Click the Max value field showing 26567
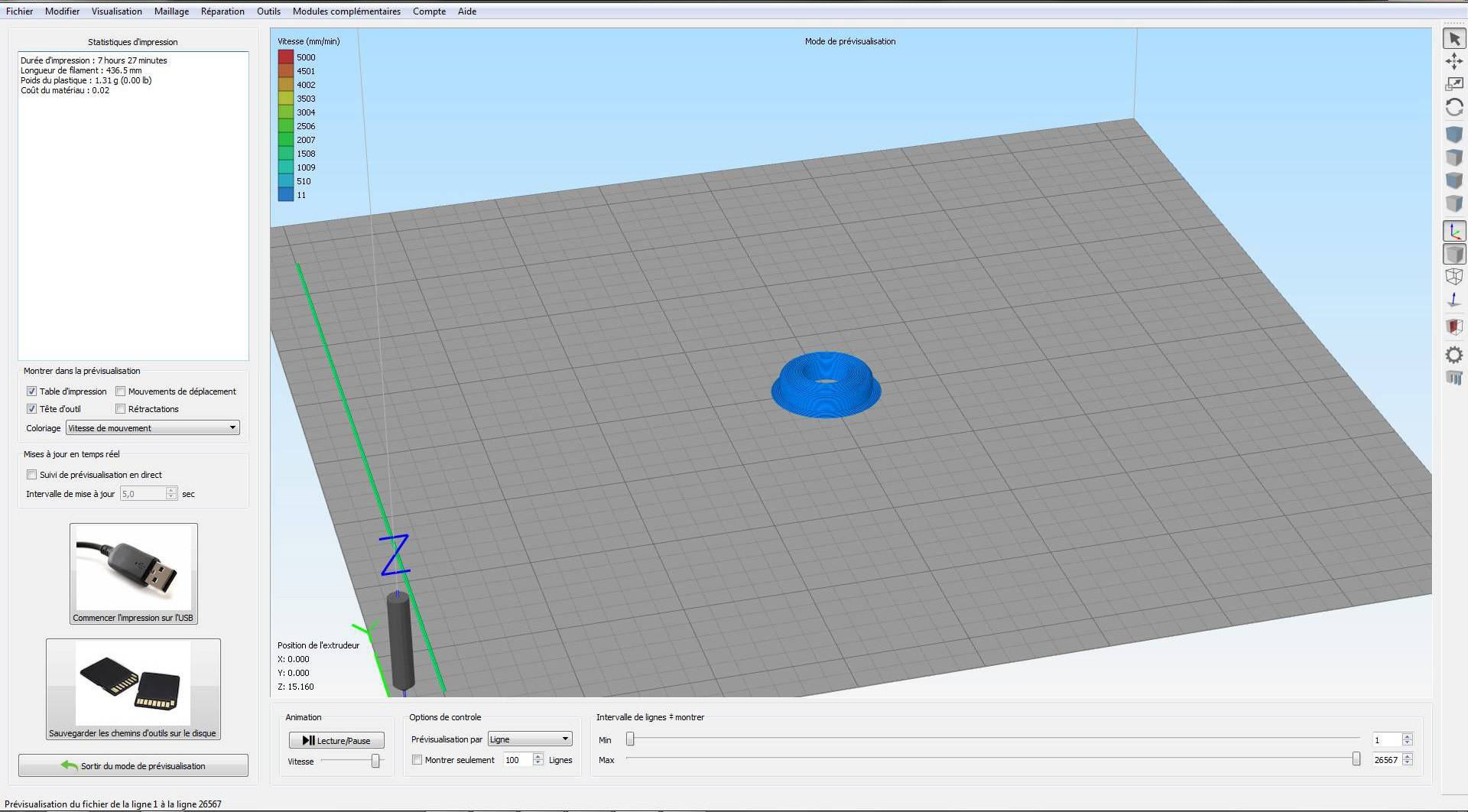This screenshot has width=1468, height=812. pos(1388,760)
